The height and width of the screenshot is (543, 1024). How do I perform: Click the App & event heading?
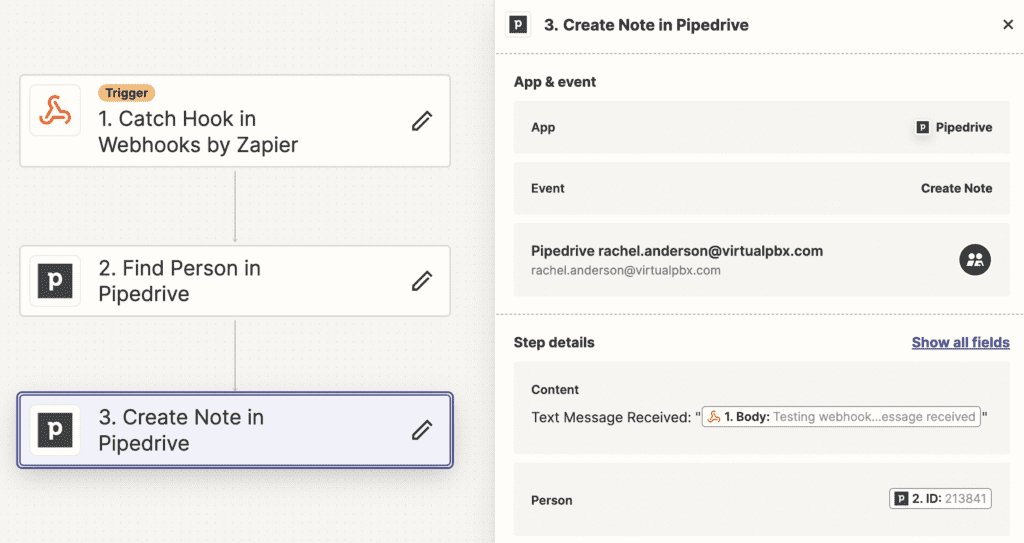click(x=554, y=82)
